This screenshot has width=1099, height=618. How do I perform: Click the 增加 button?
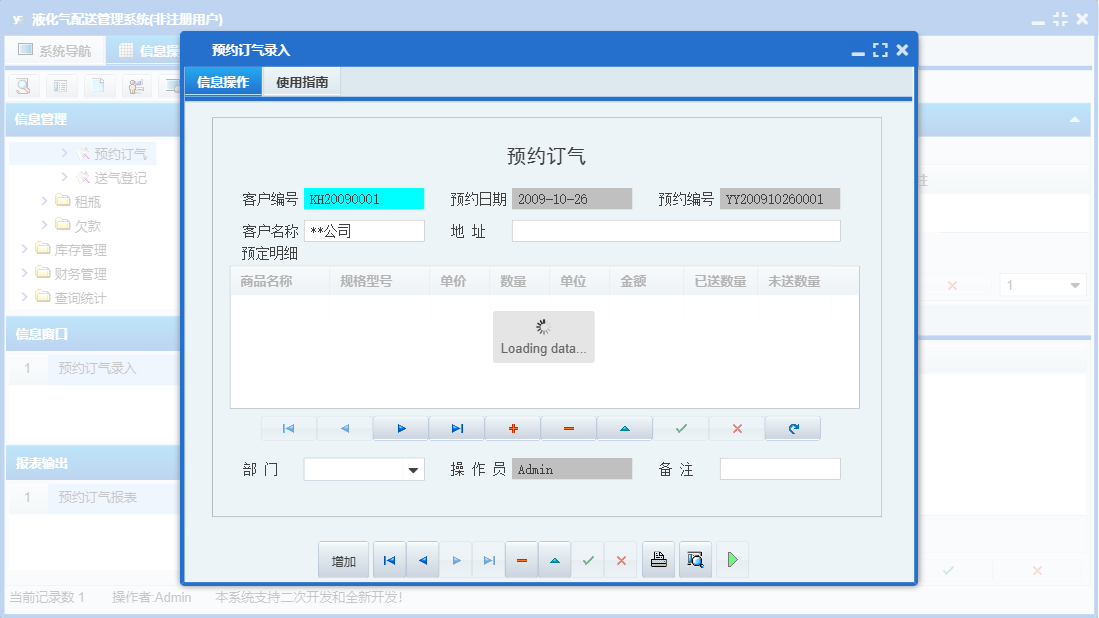tap(343, 559)
